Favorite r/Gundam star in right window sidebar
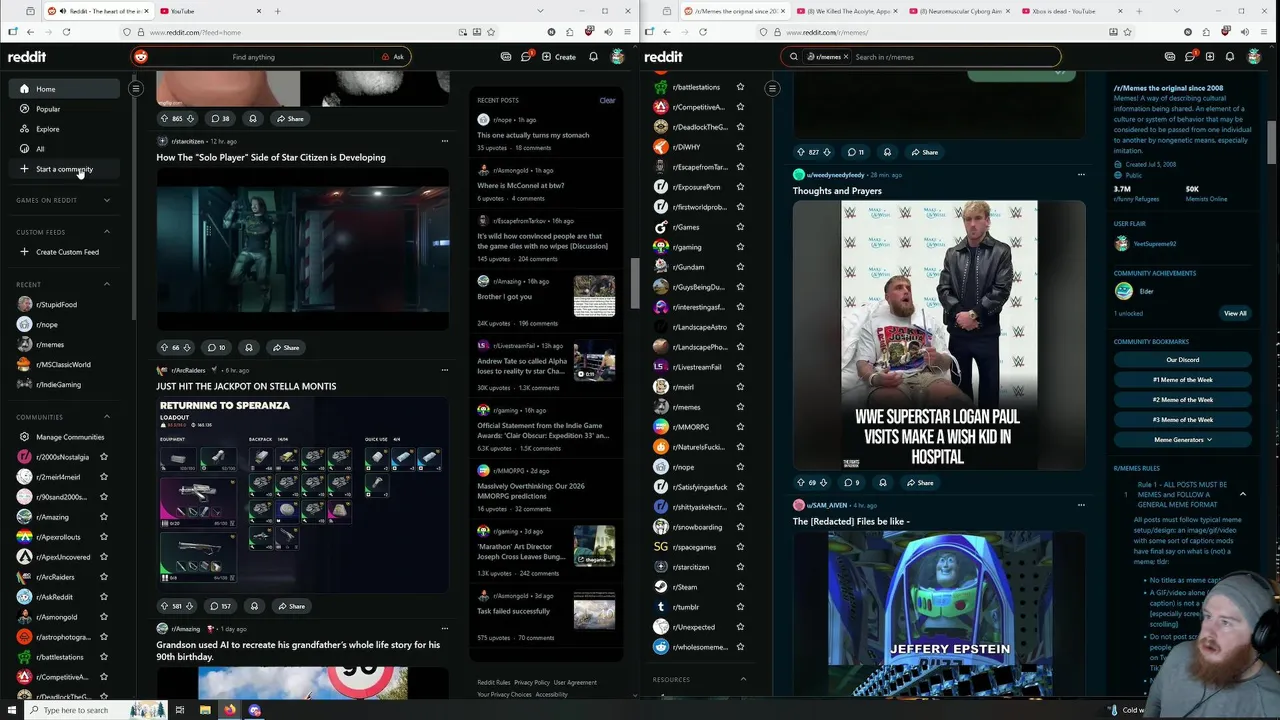 point(740,267)
